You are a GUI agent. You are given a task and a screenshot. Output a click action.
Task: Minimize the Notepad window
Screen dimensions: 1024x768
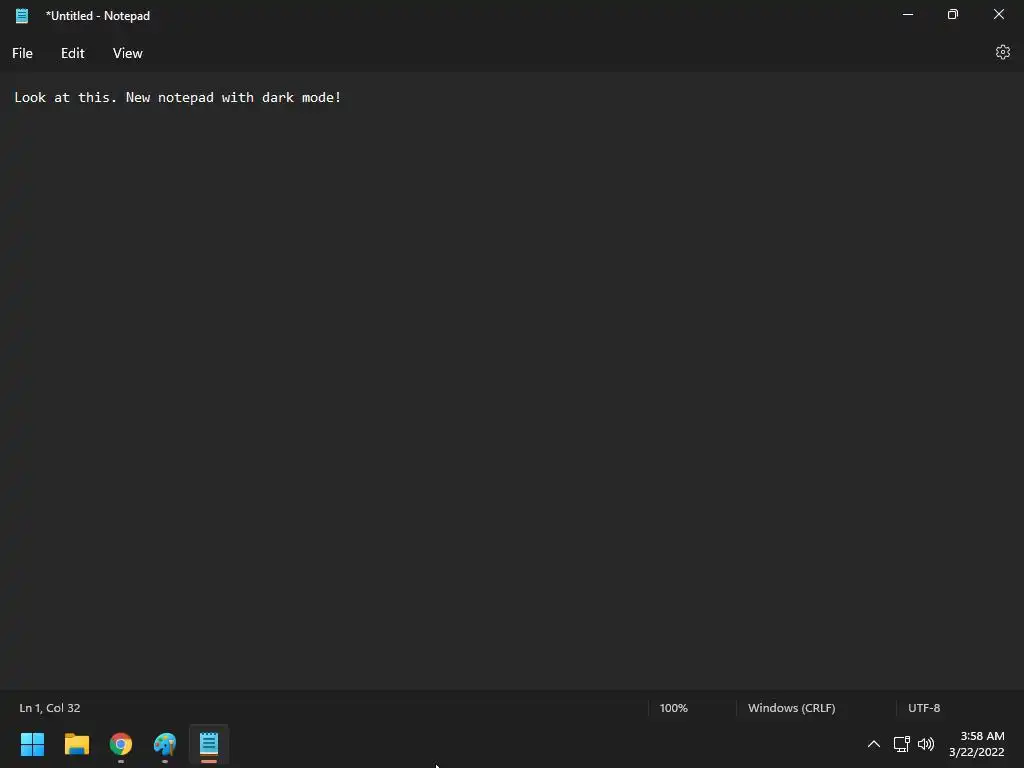tap(908, 14)
